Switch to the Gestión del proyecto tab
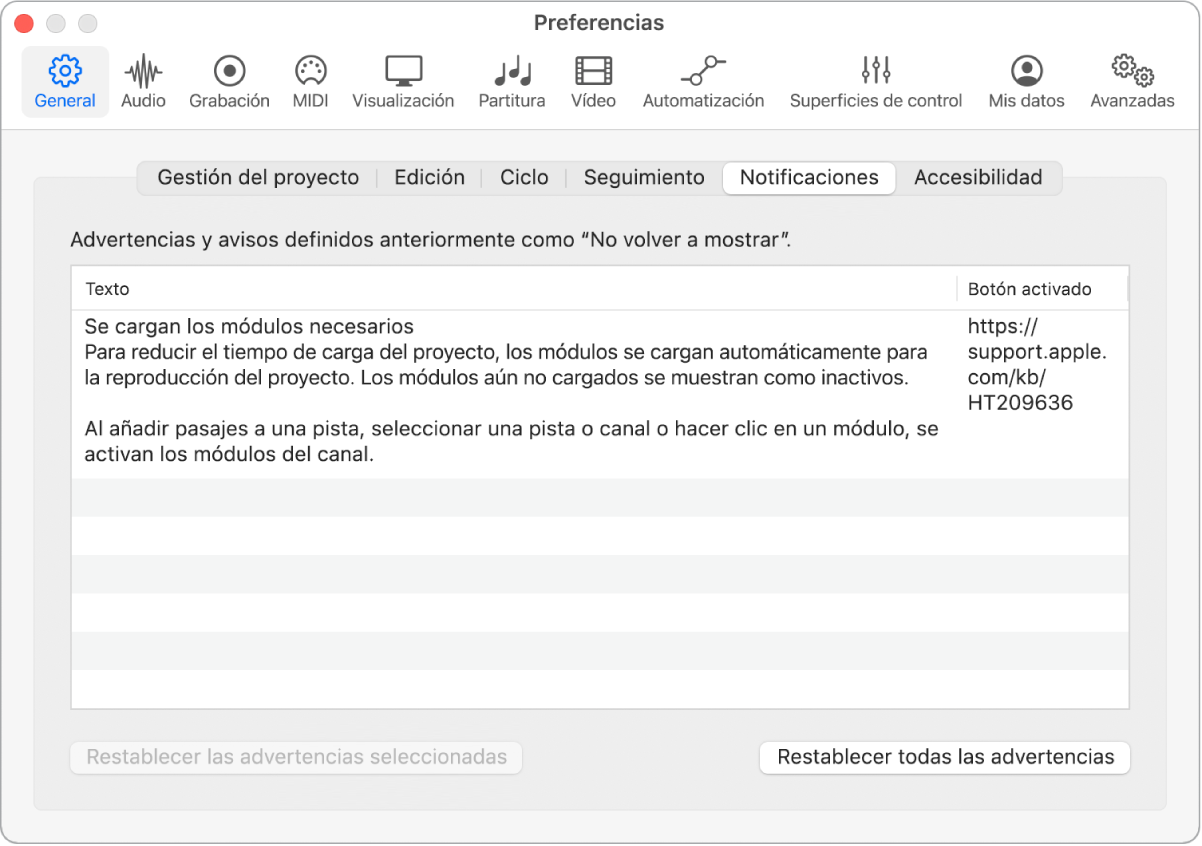1202x846 pixels. click(x=257, y=177)
